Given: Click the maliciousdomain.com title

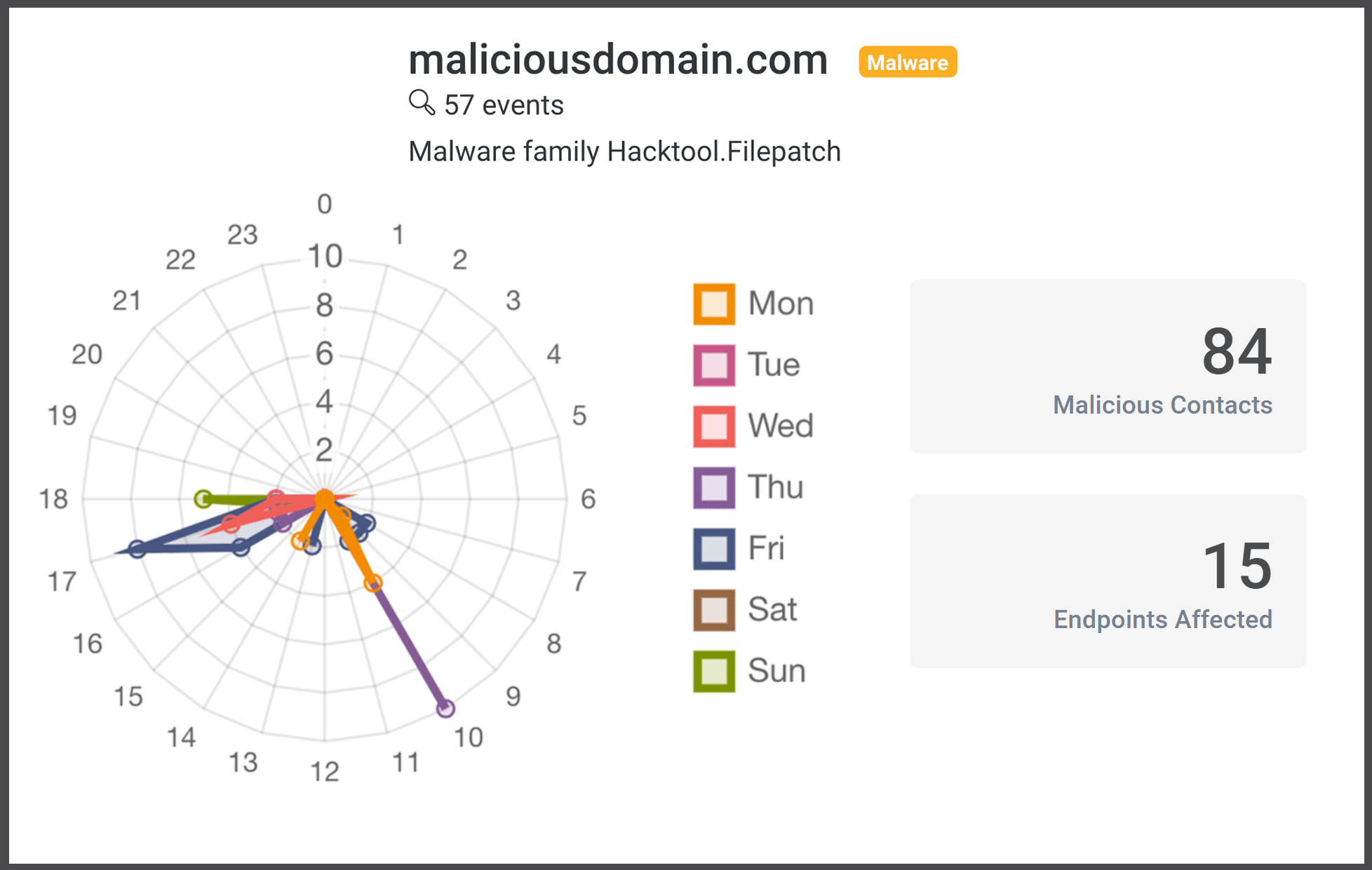Looking at the screenshot, I should point(618,60).
